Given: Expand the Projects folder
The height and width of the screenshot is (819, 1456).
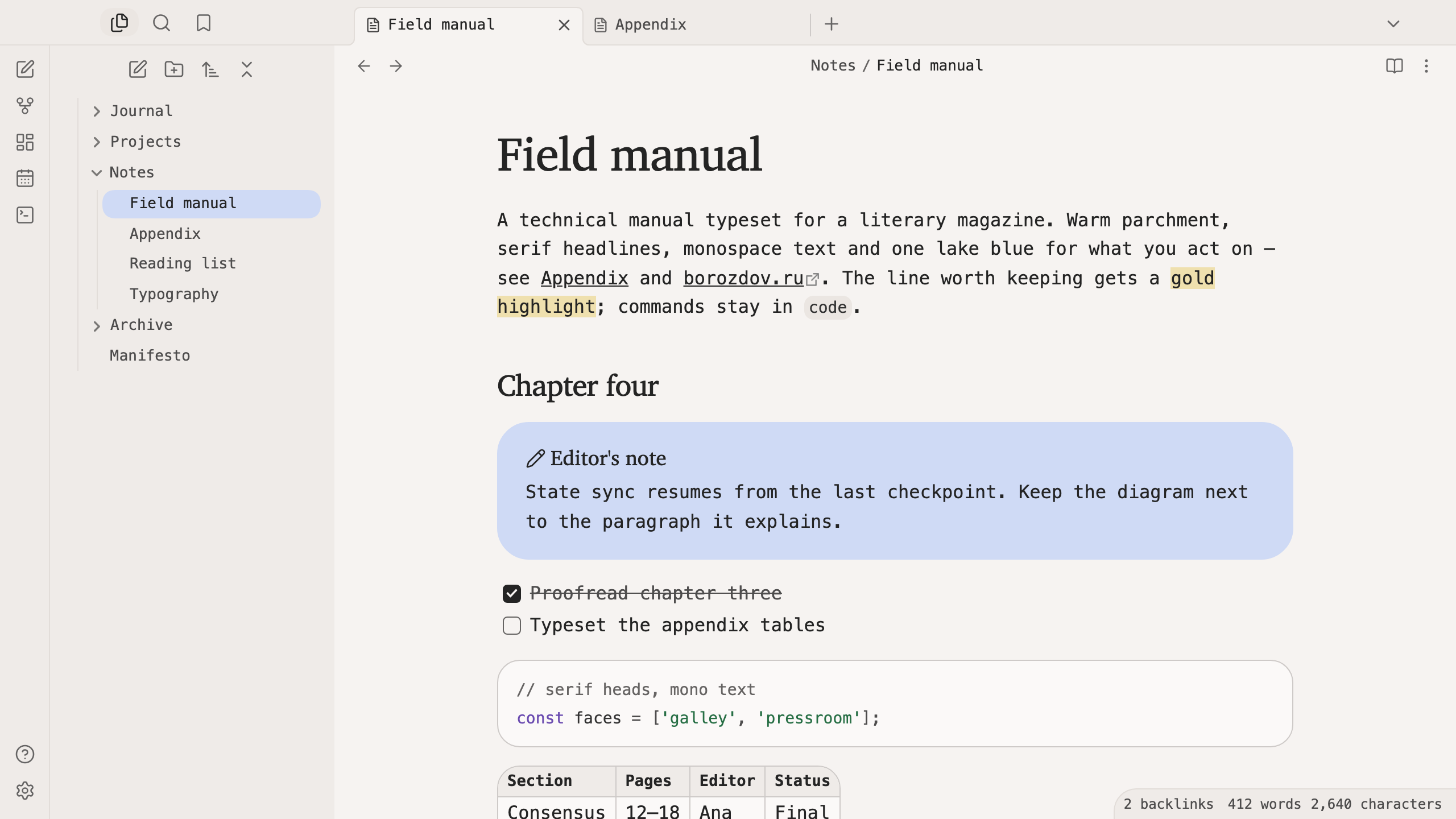Looking at the screenshot, I should coord(97,142).
